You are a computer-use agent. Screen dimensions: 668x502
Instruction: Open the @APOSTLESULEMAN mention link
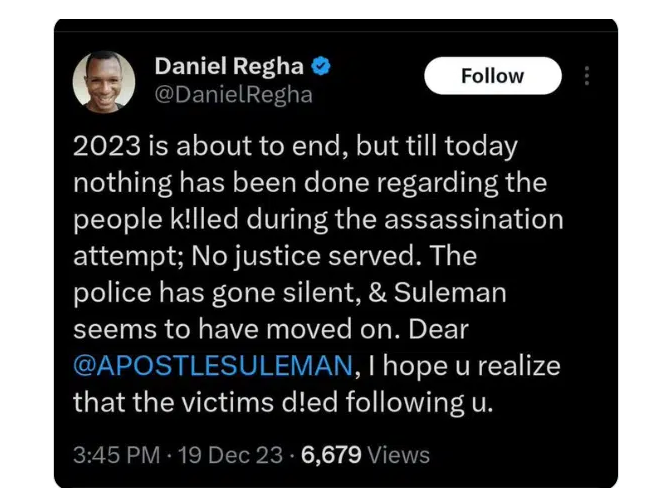click(212, 366)
